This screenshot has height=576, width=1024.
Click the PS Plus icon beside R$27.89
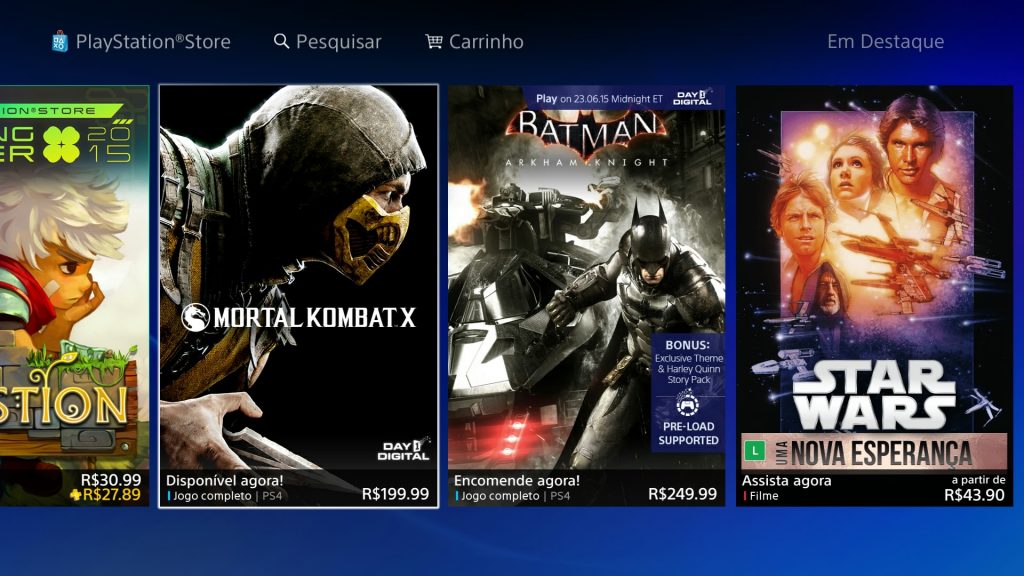pos(75,495)
